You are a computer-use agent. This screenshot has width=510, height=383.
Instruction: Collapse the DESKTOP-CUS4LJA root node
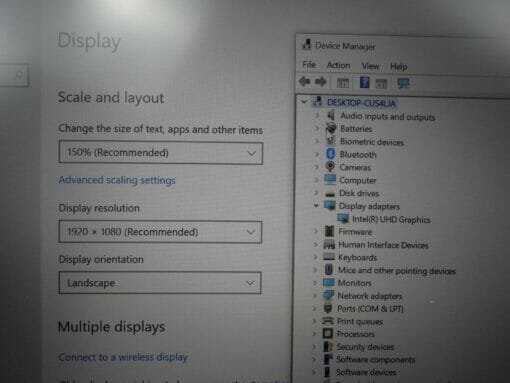point(304,101)
